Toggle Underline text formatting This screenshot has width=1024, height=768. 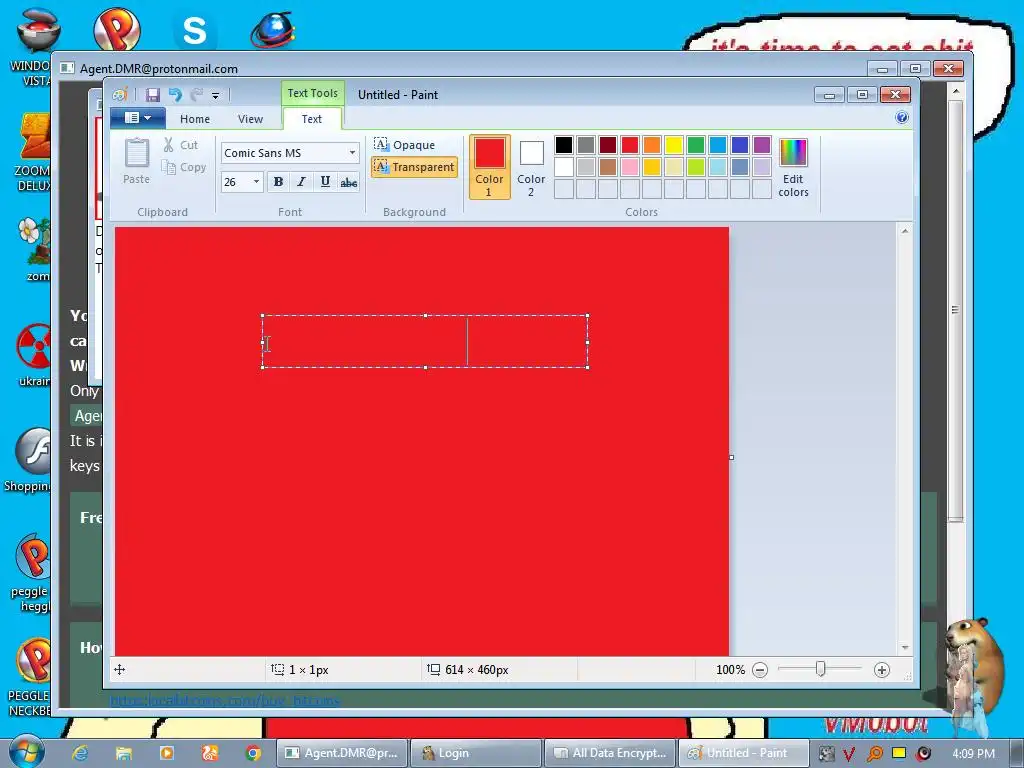pyautogui.click(x=325, y=182)
